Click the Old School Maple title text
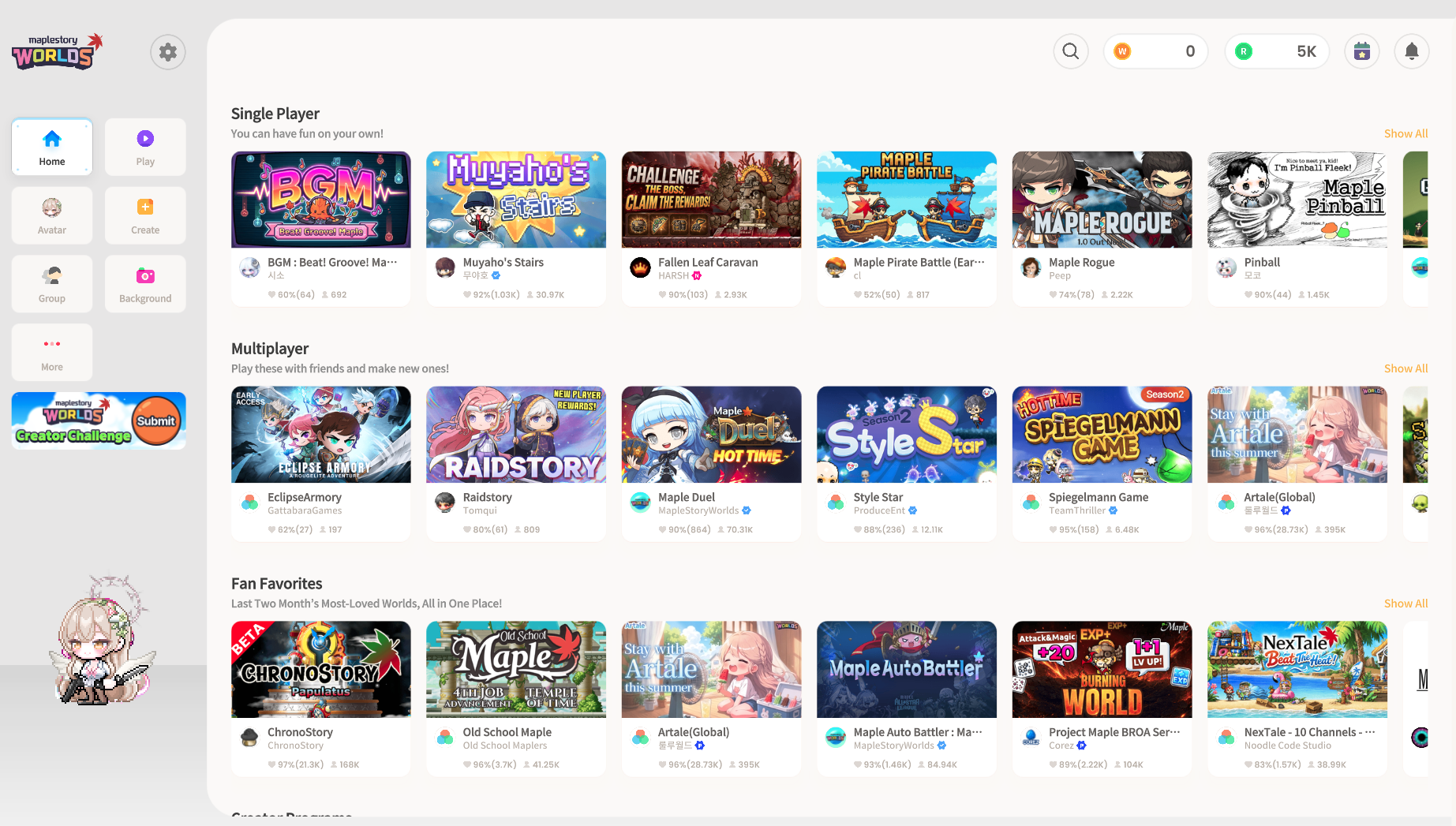This screenshot has width=1456, height=826. pyautogui.click(x=507, y=733)
